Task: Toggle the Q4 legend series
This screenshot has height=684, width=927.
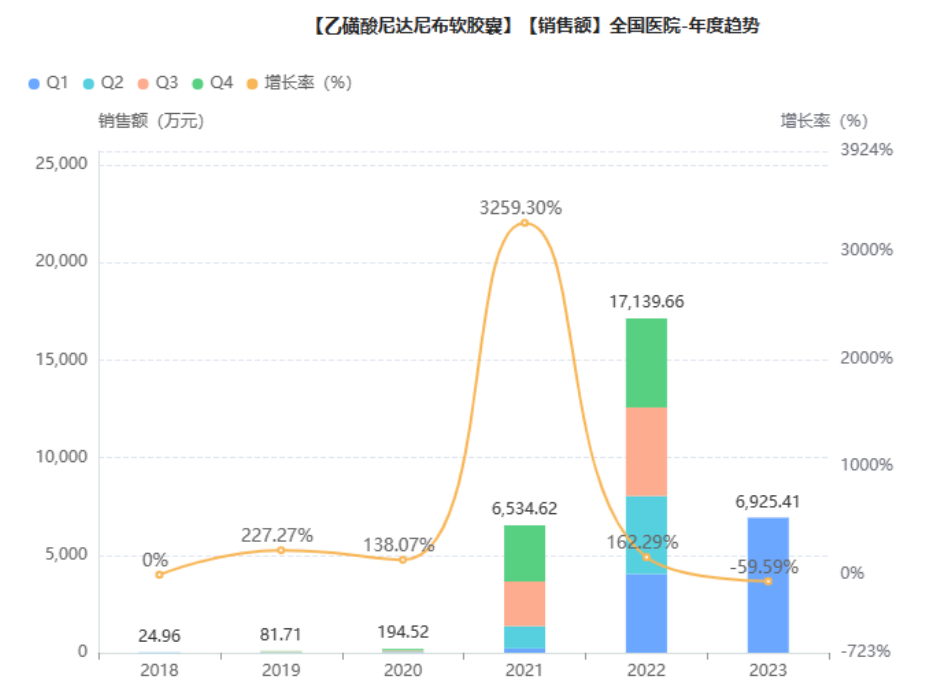Action: pyautogui.click(x=213, y=83)
